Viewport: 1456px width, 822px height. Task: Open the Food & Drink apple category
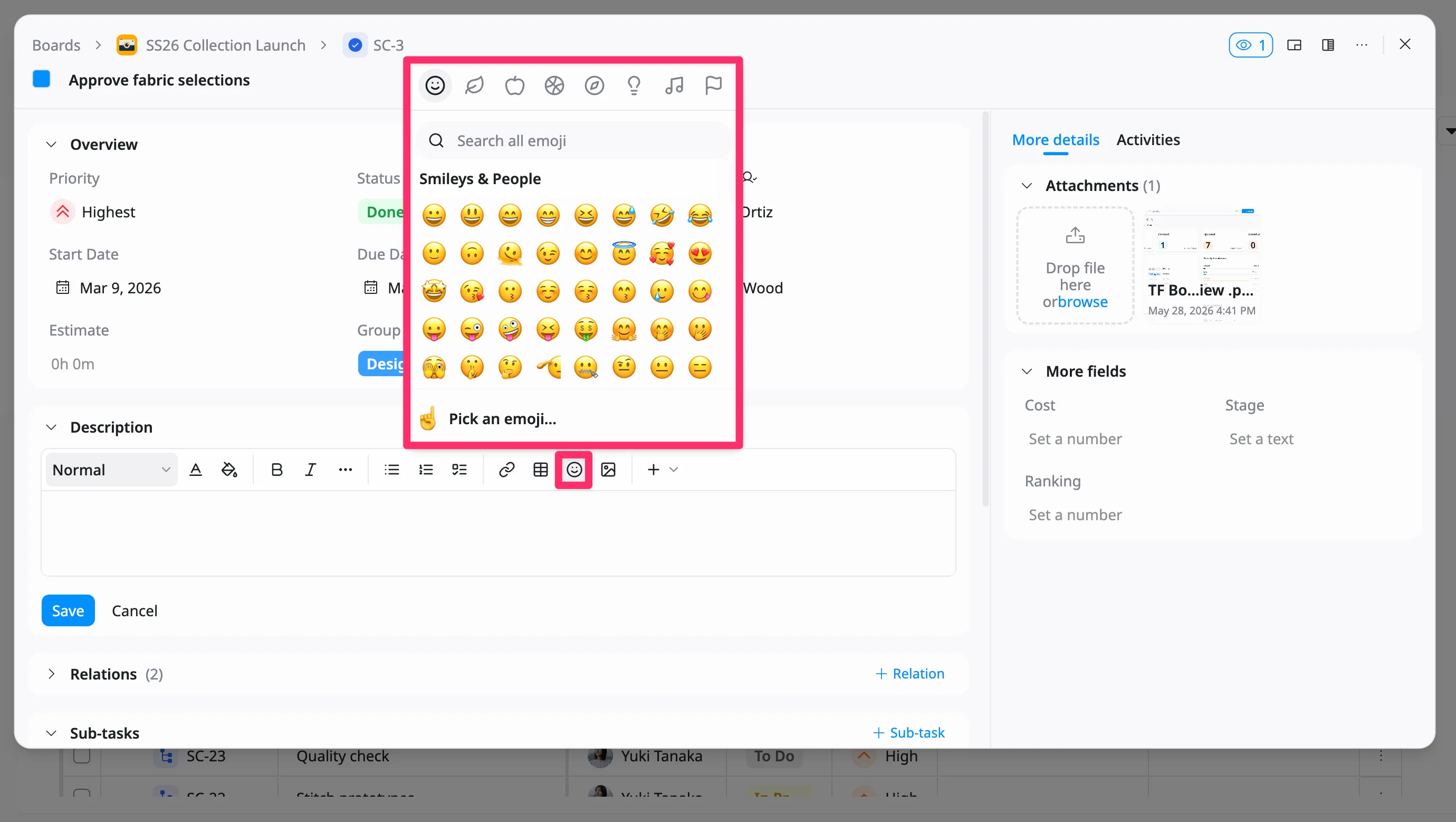(x=514, y=86)
